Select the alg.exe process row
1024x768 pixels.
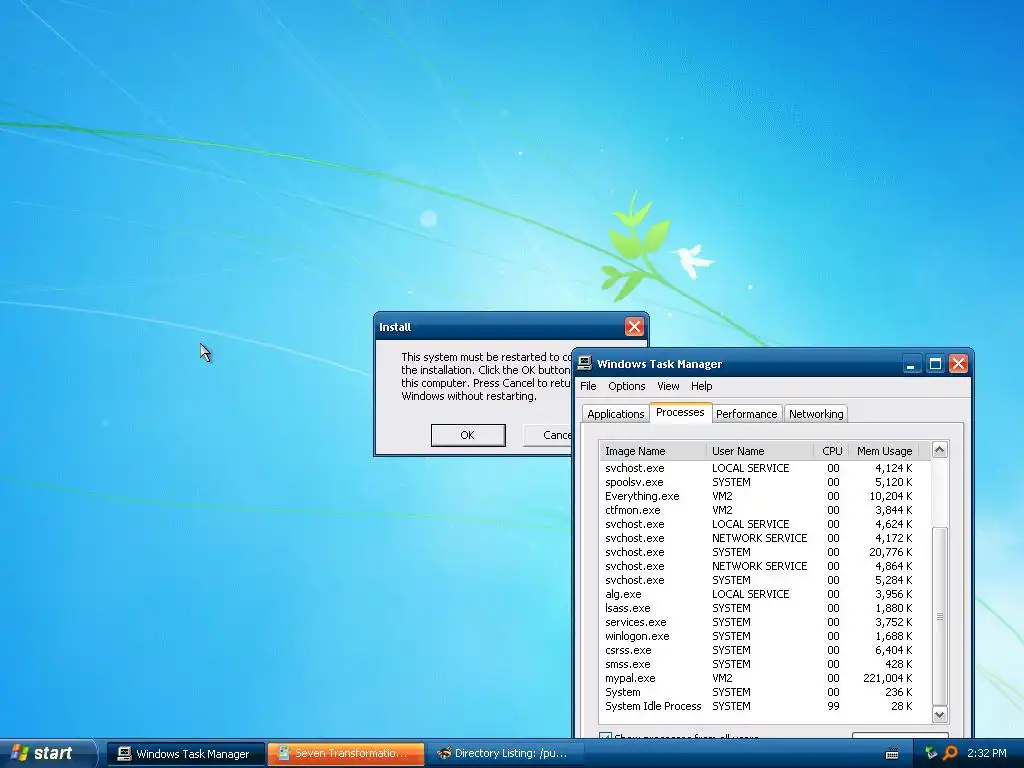(764, 594)
